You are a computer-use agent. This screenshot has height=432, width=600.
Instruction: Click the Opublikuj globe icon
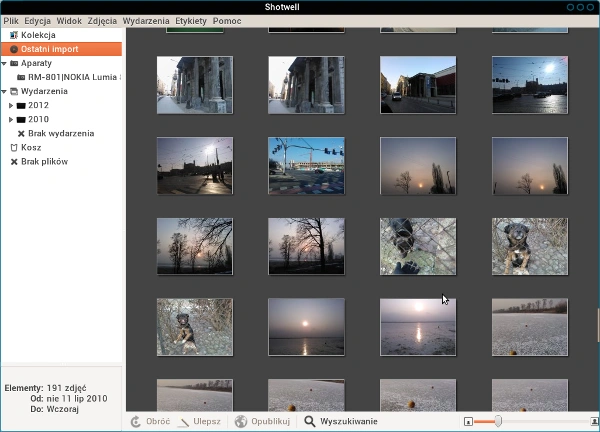pos(241,422)
